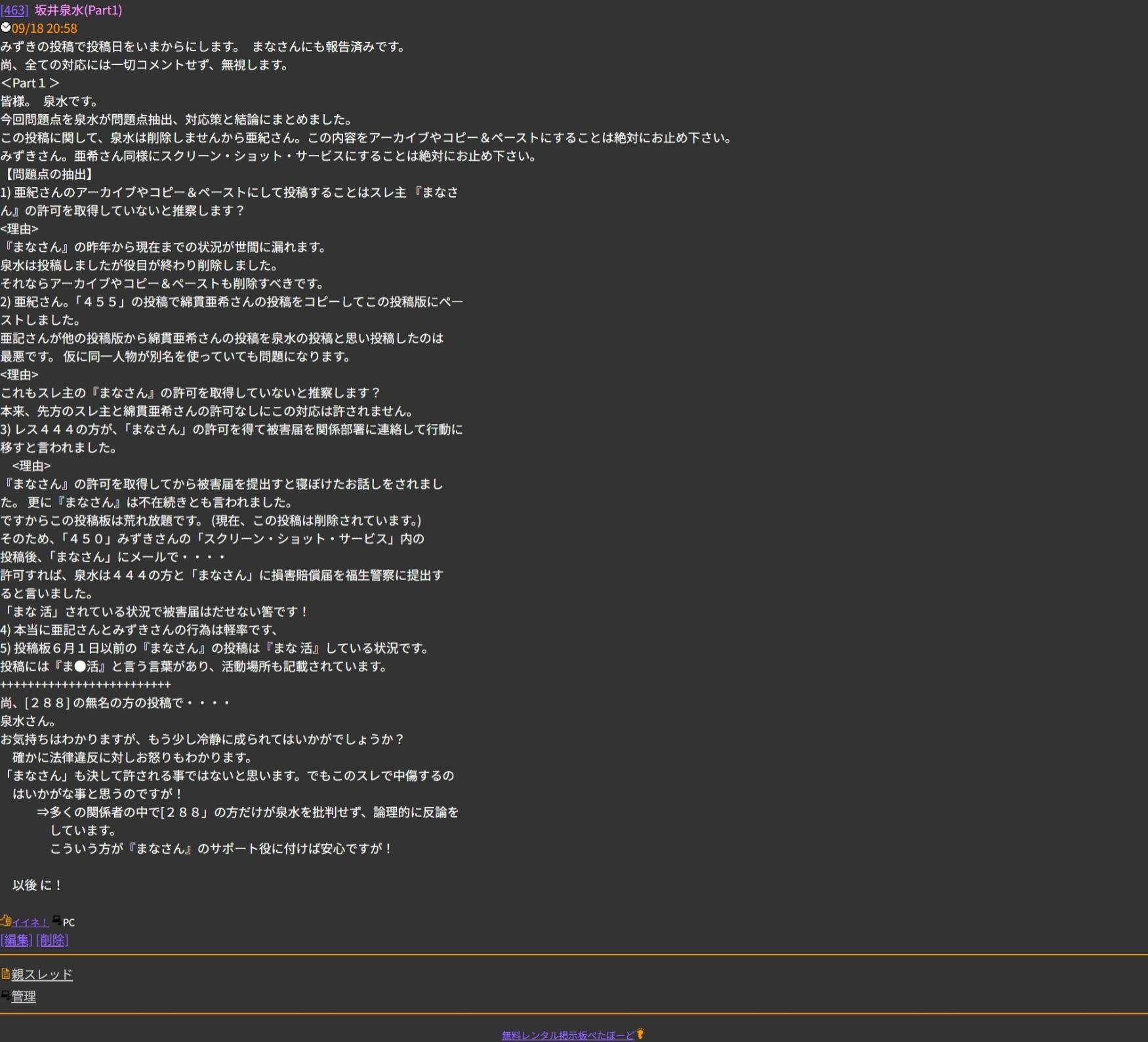Visit 無料レンタル掲示板ぺたぼーど footer link
The image size is (1148, 1042).
tap(567, 1035)
